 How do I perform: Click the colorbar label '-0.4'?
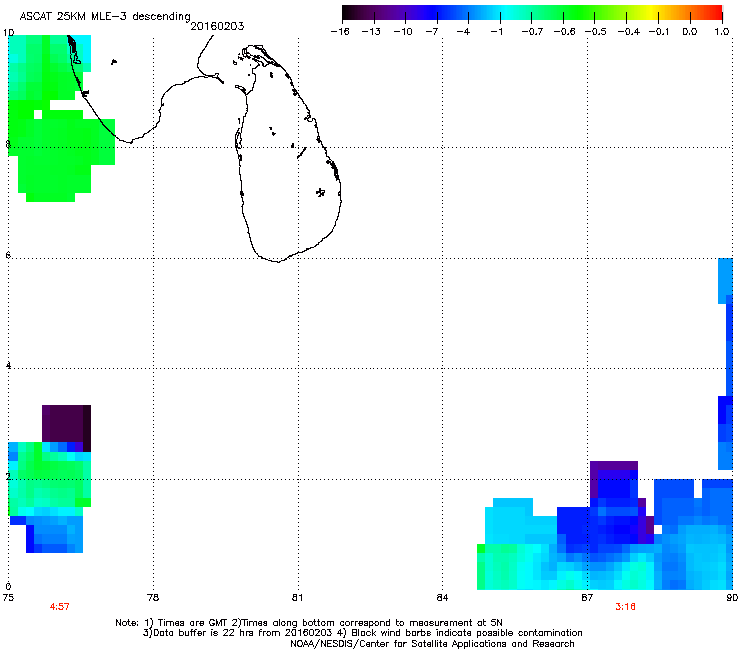tap(628, 32)
